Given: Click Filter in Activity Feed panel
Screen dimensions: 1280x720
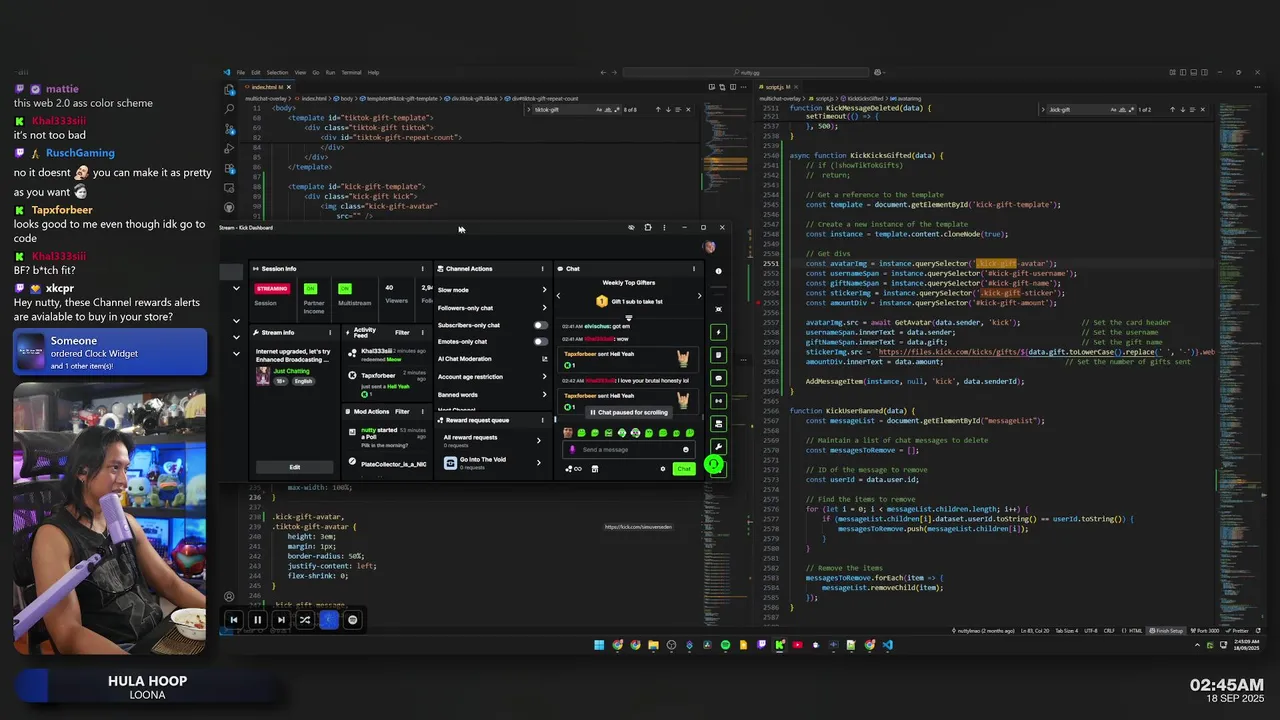Looking at the screenshot, I should (x=402, y=332).
